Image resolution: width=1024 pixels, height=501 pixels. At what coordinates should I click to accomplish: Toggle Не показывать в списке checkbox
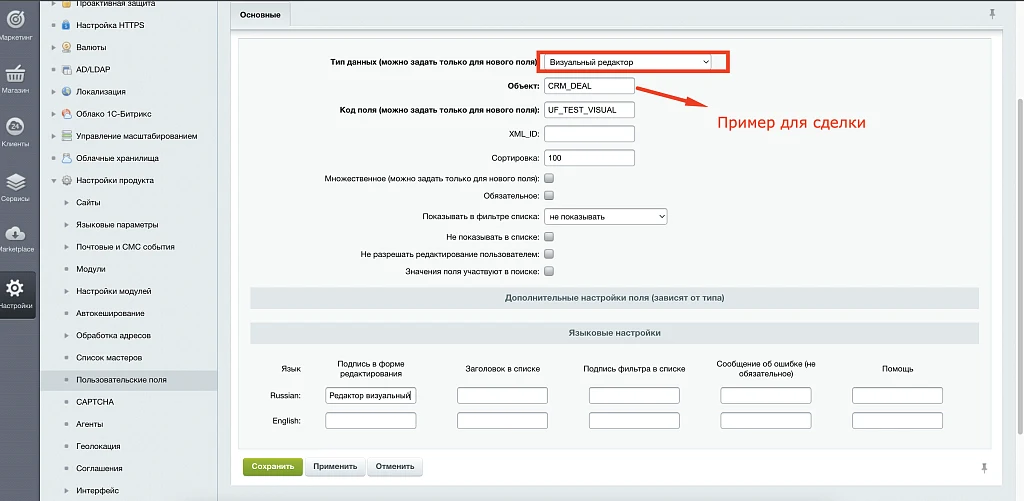pos(549,236)
